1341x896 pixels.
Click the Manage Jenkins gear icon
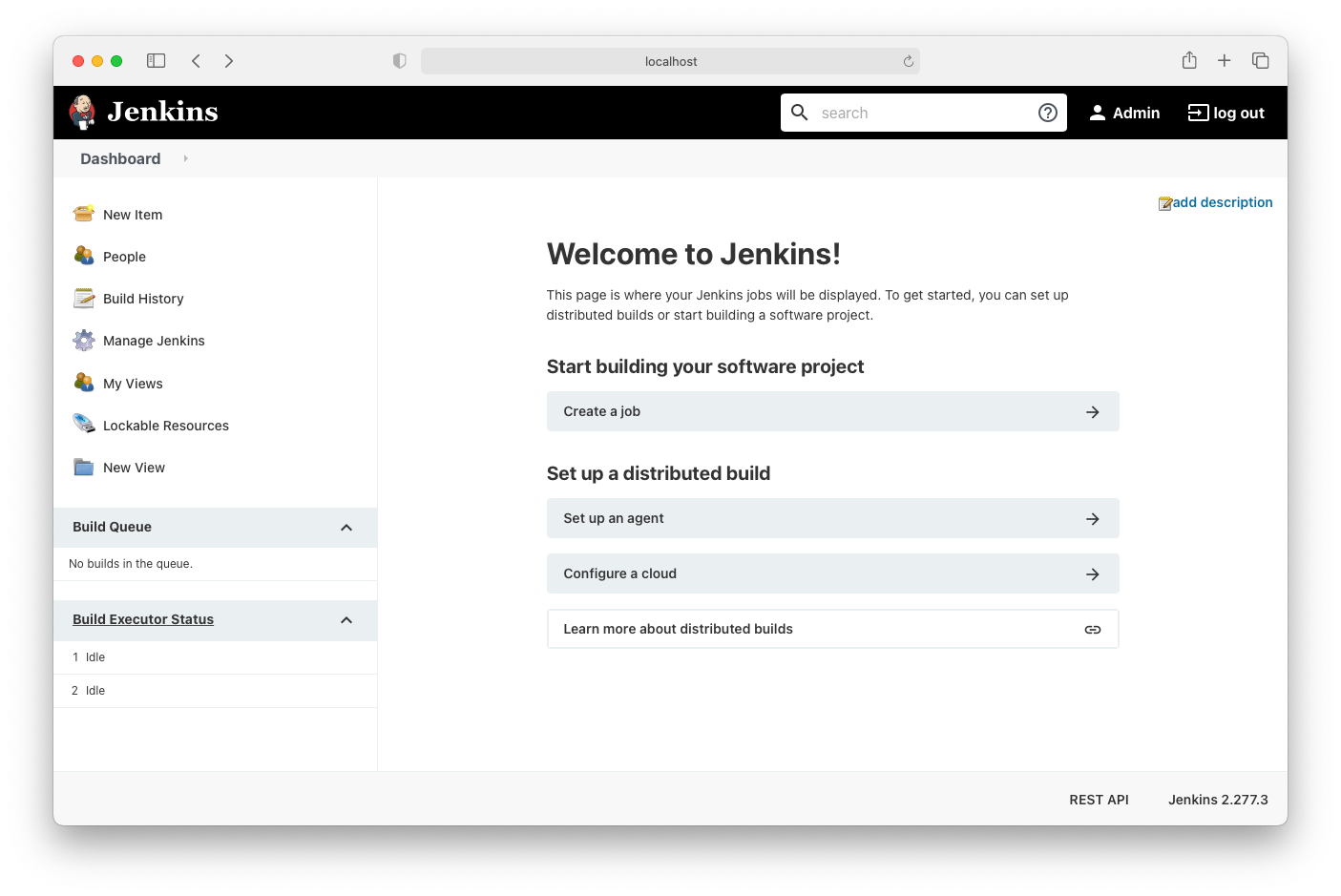tap(84, 341)
